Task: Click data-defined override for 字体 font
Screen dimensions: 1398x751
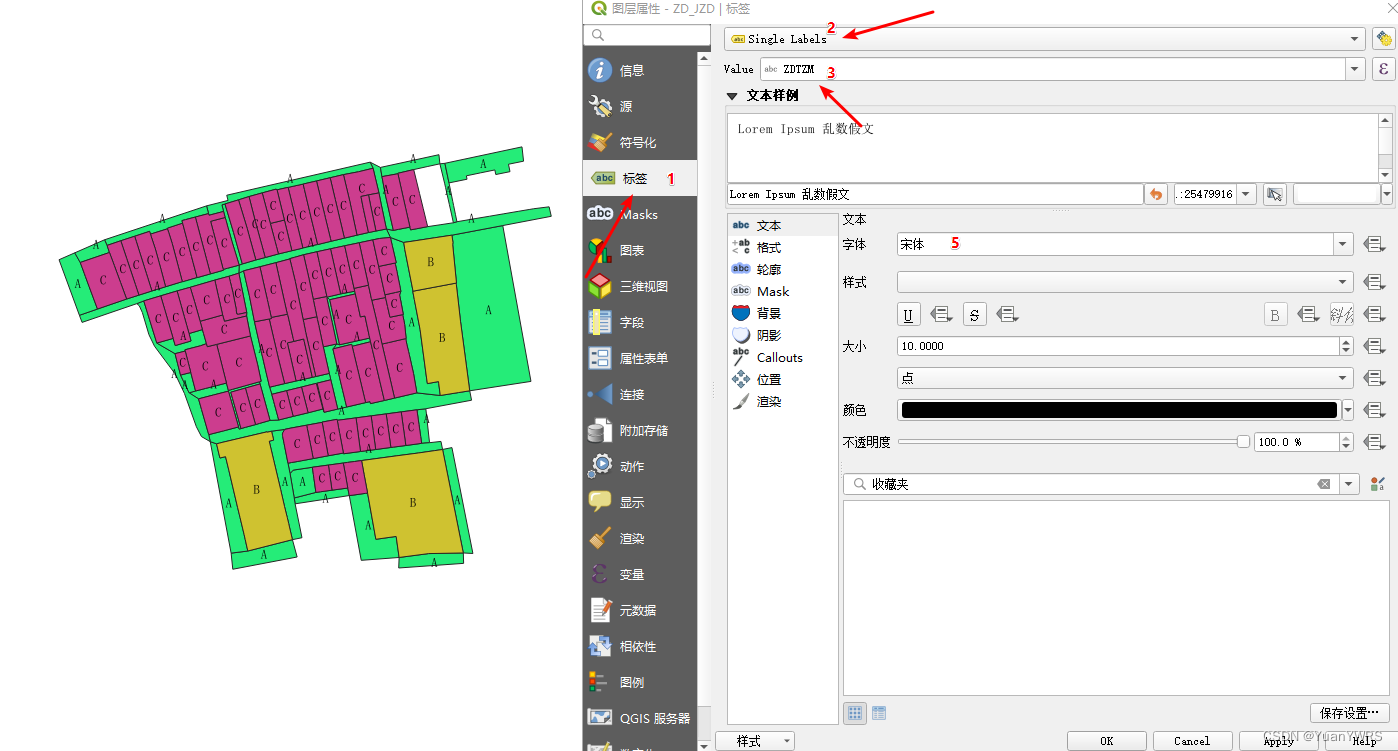Action: [1374, 244]
